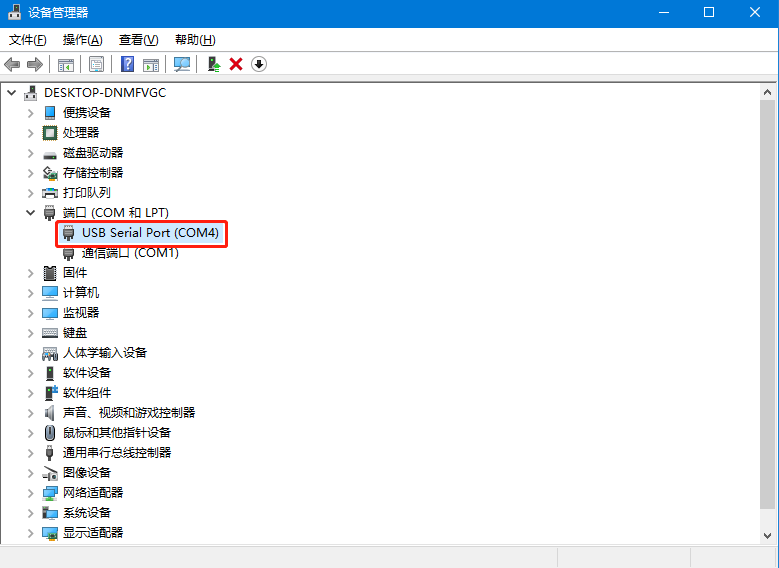Collapse the 端口 (COM 和 LPT) node

point(30,213)
